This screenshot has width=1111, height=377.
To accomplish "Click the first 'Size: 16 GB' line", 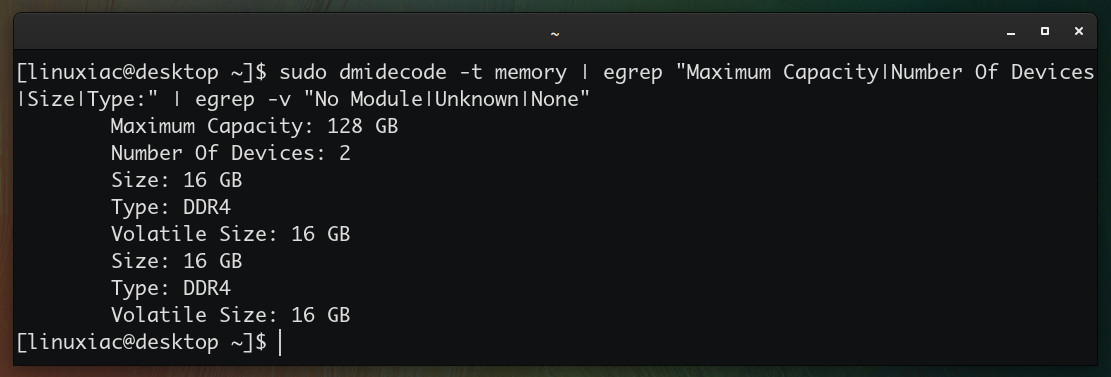I will click(176, 181).
